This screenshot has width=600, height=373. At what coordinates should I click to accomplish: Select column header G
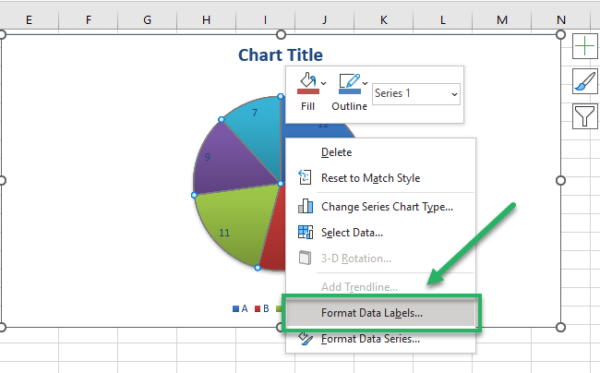(x=147, y=20)
